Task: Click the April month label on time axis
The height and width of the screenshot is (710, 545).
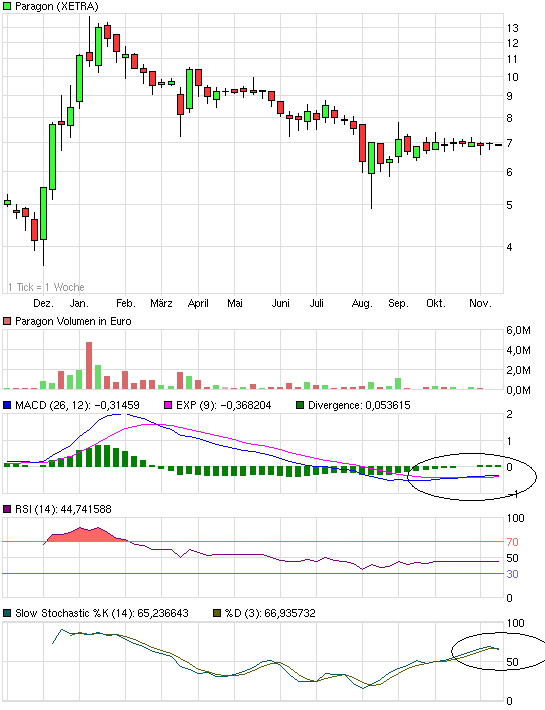Action: tap(198, 303)
